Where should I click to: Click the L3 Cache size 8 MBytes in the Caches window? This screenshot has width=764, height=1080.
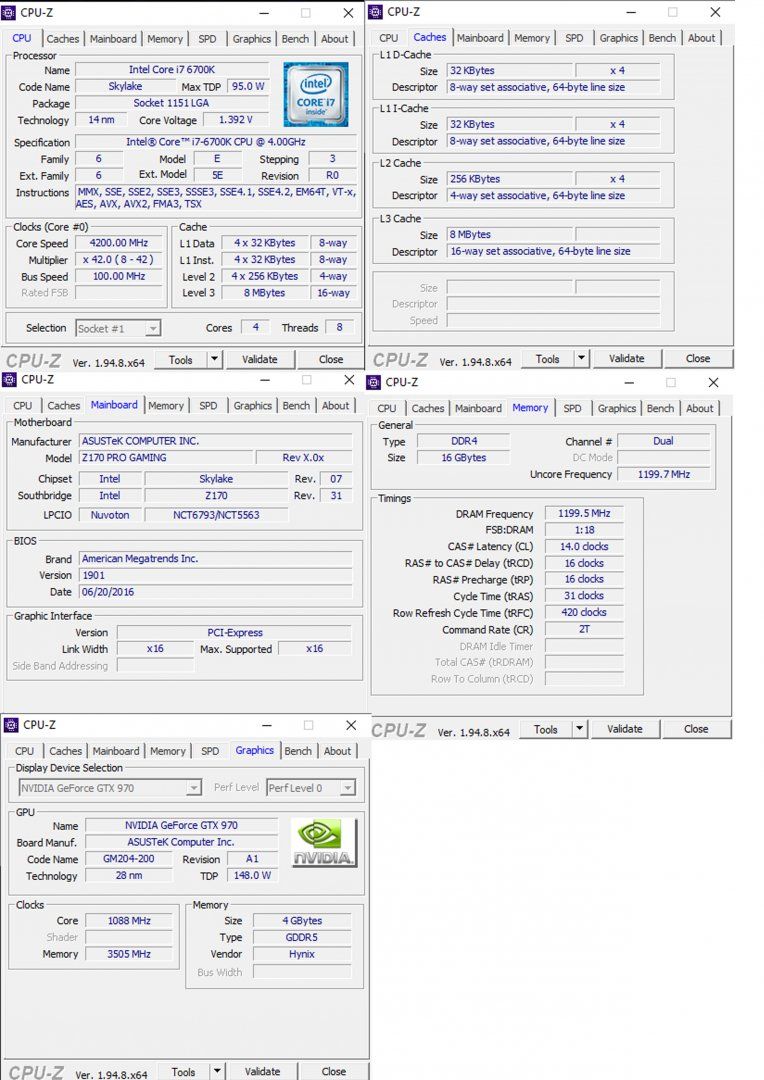(510, 234)
